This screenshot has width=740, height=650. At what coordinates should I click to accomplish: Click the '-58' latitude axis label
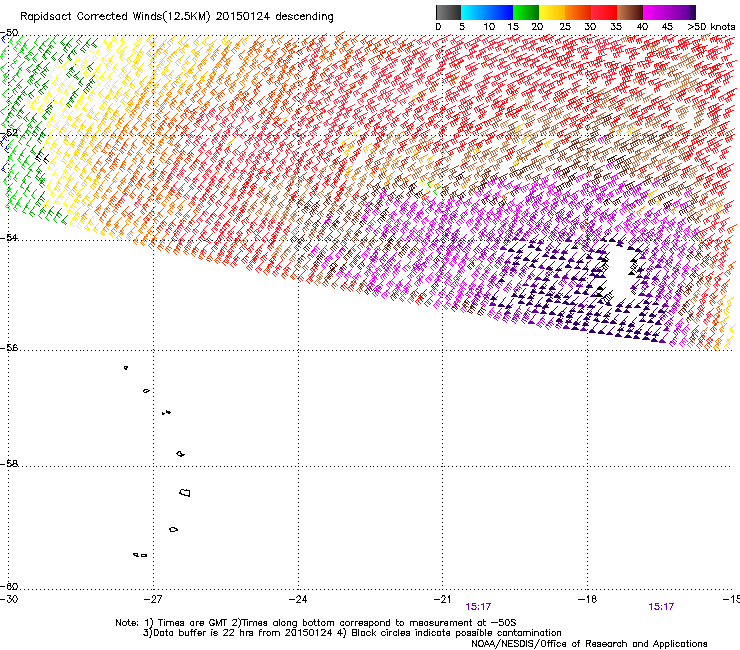click(9, 464)
